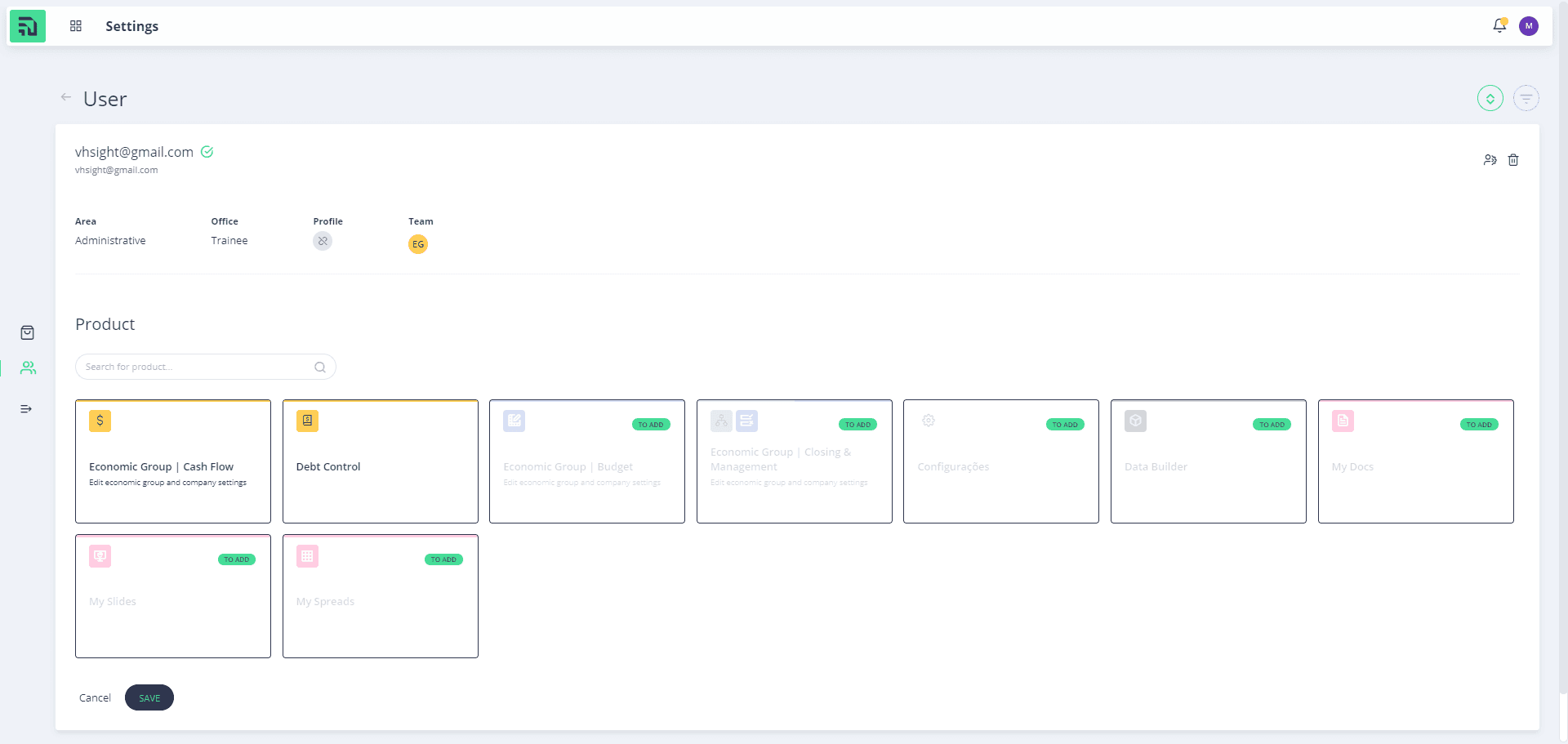Expand the sidebar menu arrow icon
Viewport: 1568px width, 744px height.
26,408
